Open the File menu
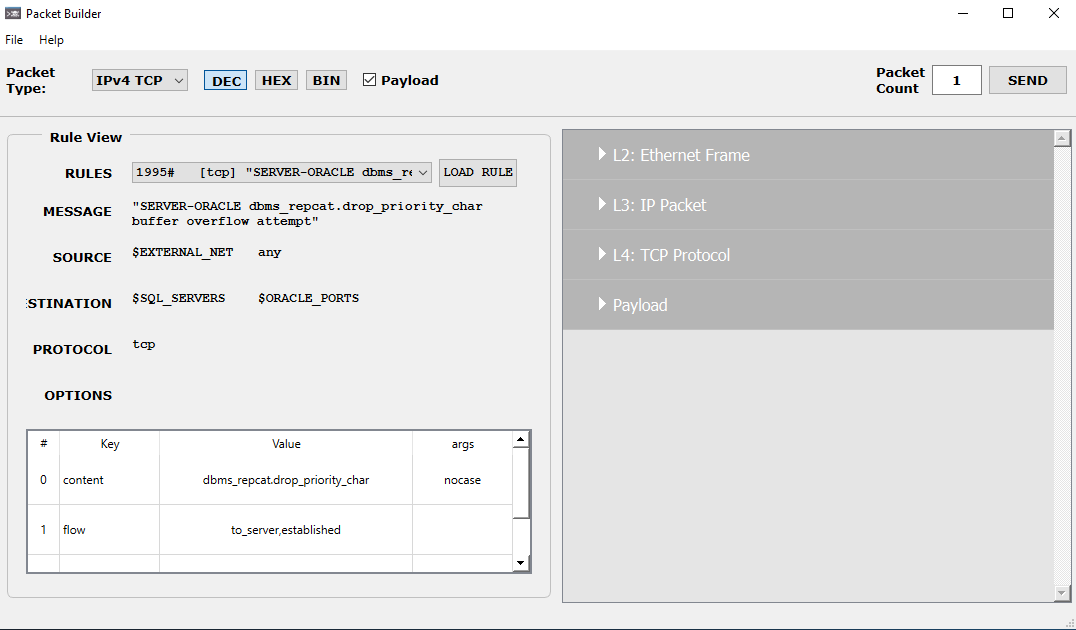The height and width of the screenshot is (630, 1076). [14, 40]
